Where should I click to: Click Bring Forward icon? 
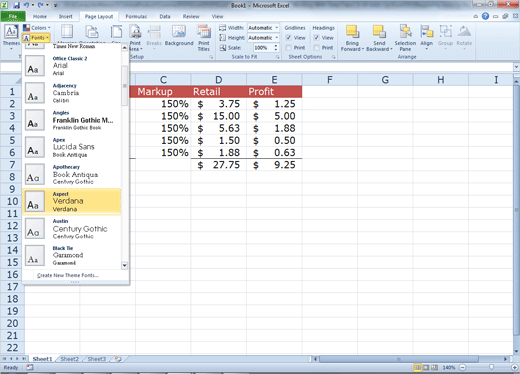coord(352,32)
